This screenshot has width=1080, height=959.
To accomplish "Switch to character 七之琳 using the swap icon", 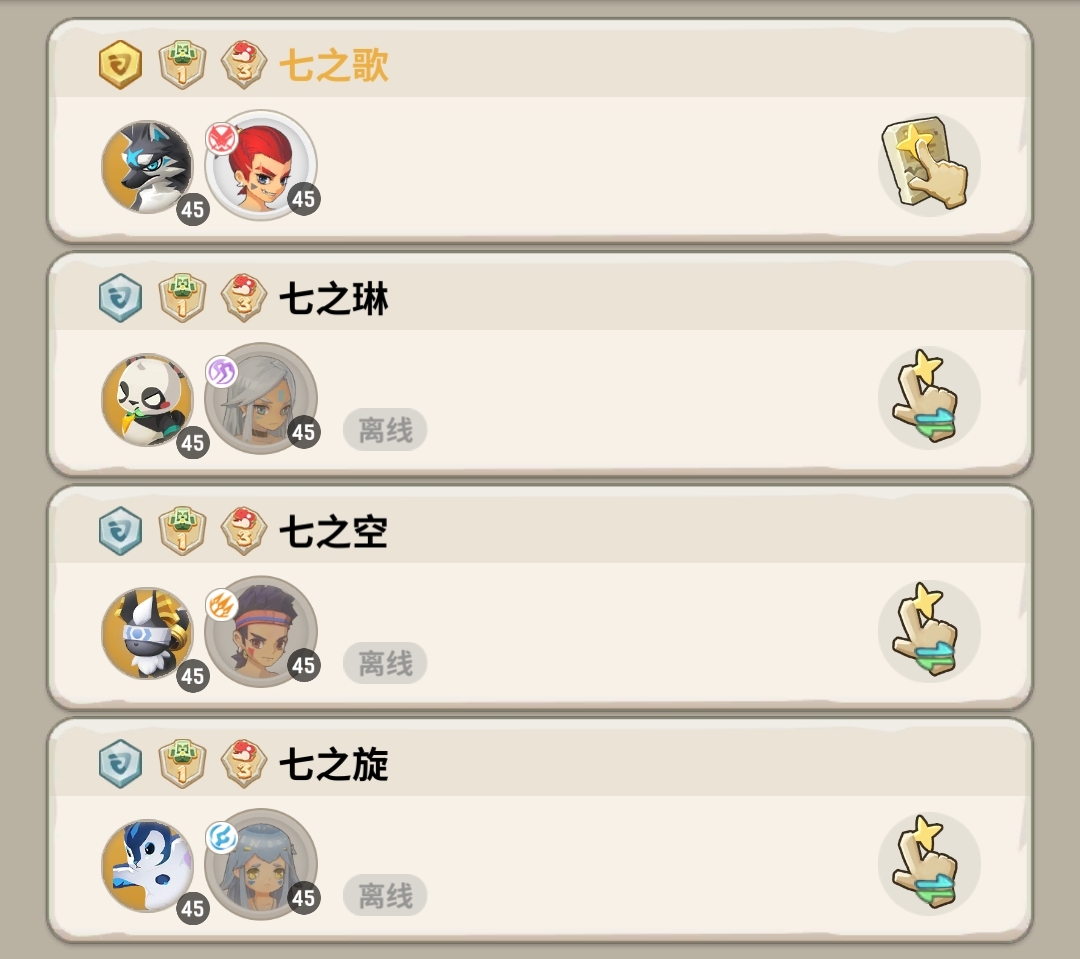I will pyautogui.click(x=929, y=398).
